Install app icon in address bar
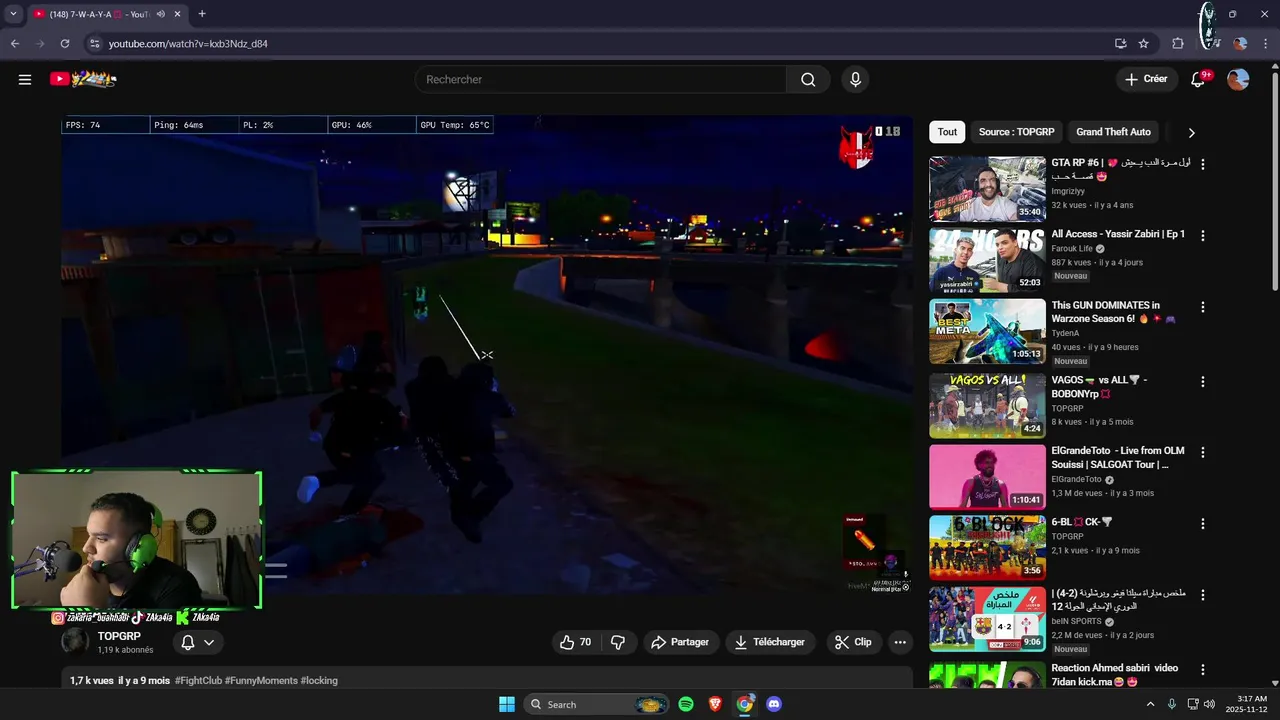 pyautogui.click(x=1121, y=44)
